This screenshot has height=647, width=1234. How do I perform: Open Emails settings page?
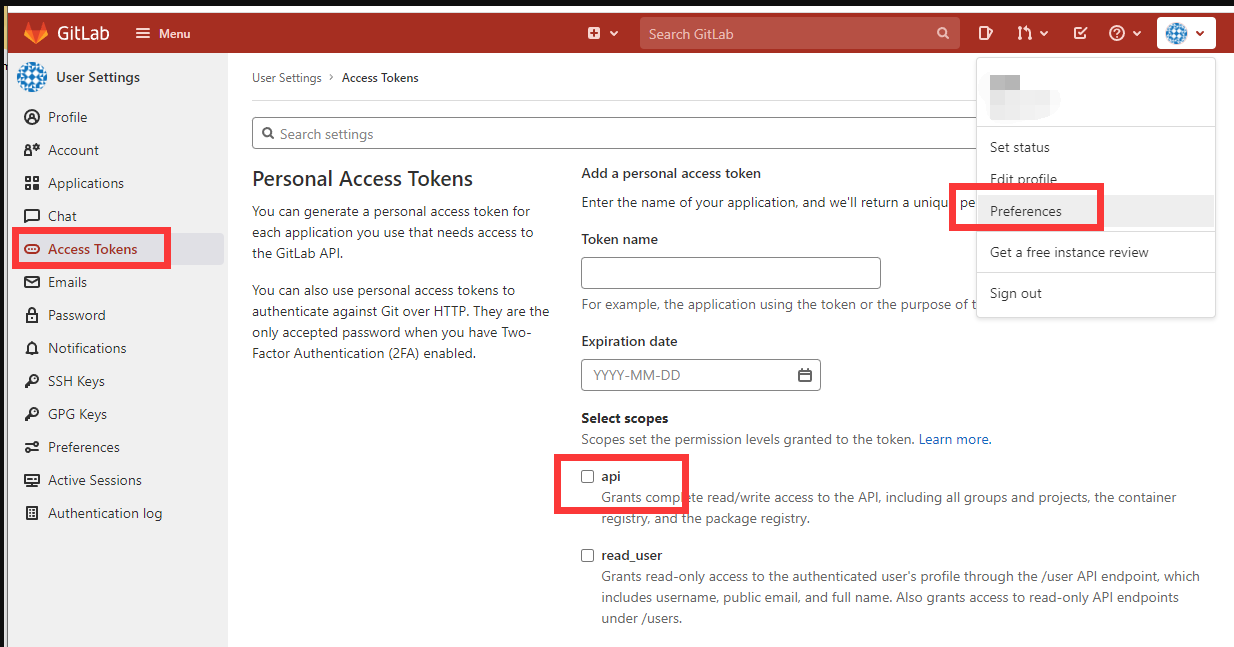pos(68,282)
